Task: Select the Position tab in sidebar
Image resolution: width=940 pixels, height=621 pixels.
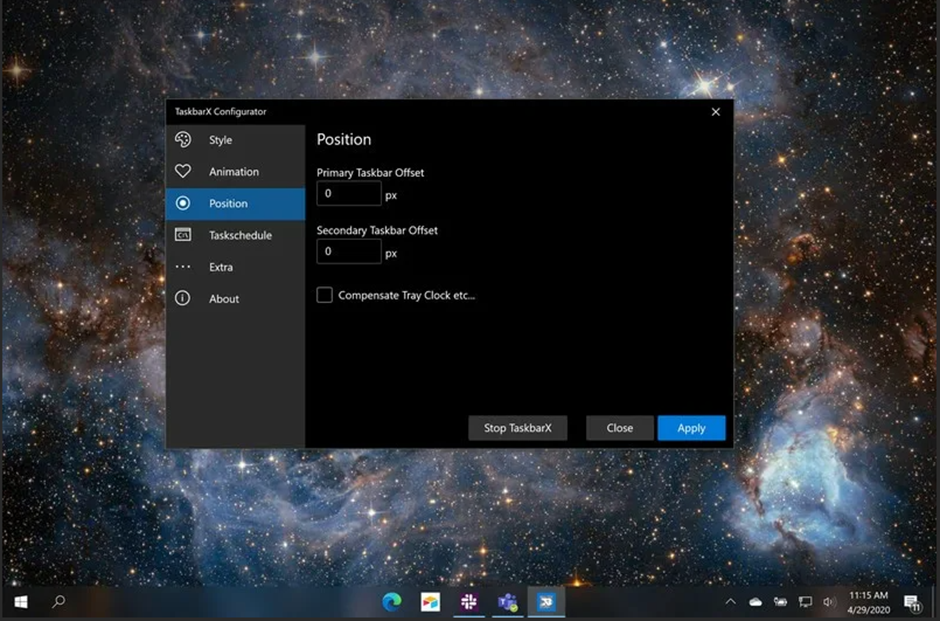Action: coord(235,204)
